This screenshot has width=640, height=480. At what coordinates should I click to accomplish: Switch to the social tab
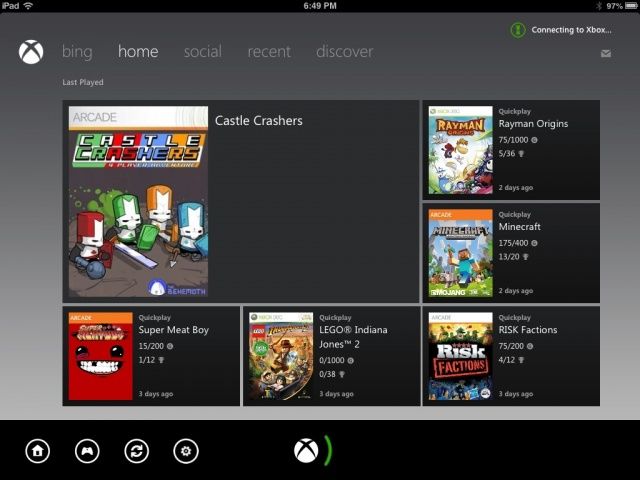point(202,52)
